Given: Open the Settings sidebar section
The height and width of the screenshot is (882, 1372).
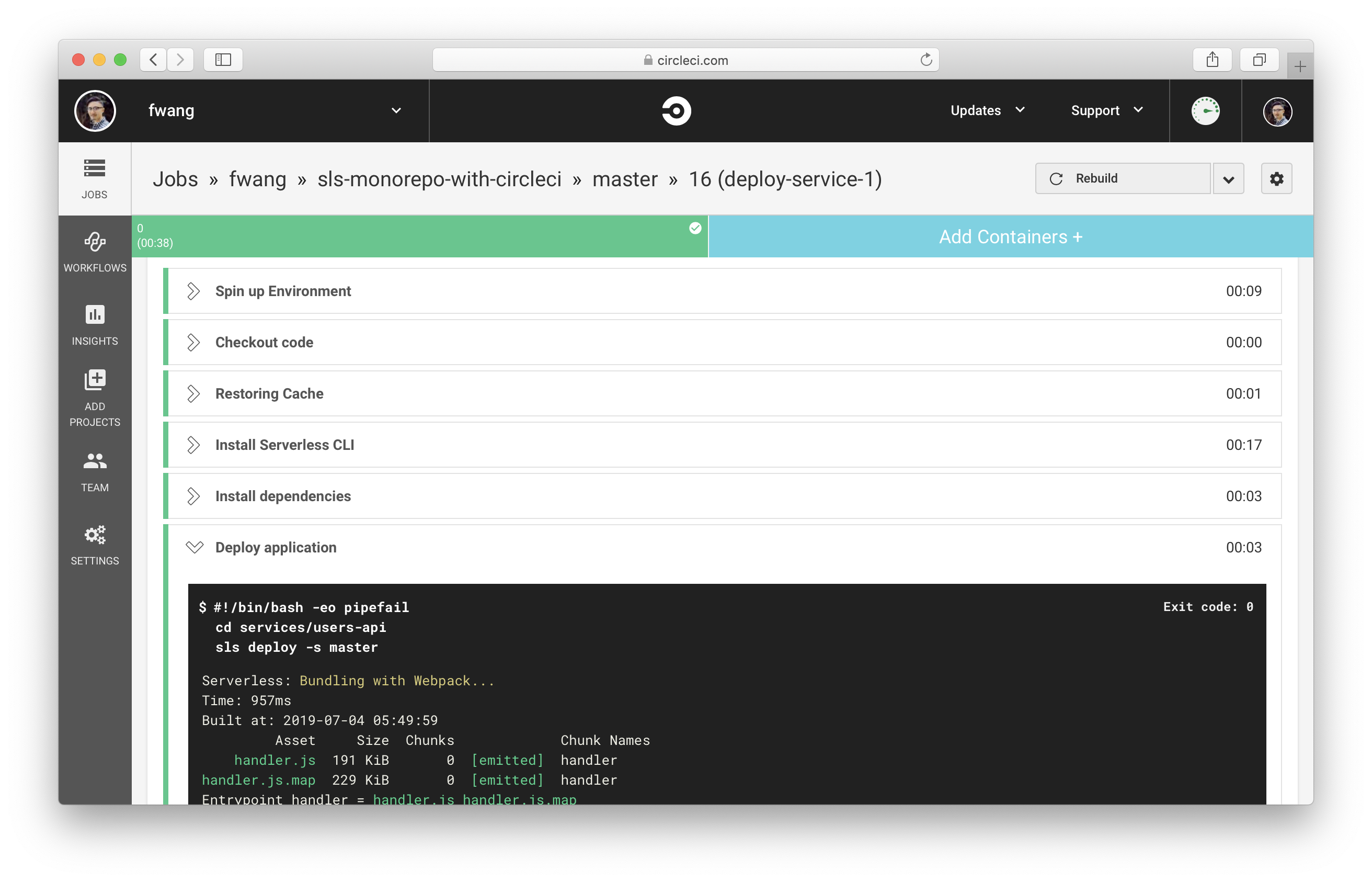Looking at the screenshot, I should point(95,545).
